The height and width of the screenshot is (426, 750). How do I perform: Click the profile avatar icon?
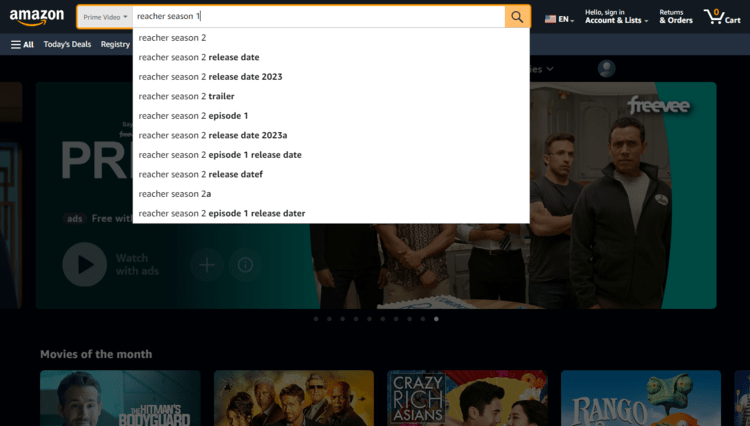607,68
